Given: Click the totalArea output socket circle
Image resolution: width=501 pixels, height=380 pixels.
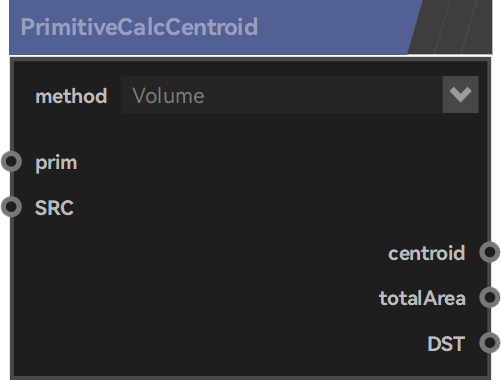Looking at the screenshot, I should click(489, 297).
